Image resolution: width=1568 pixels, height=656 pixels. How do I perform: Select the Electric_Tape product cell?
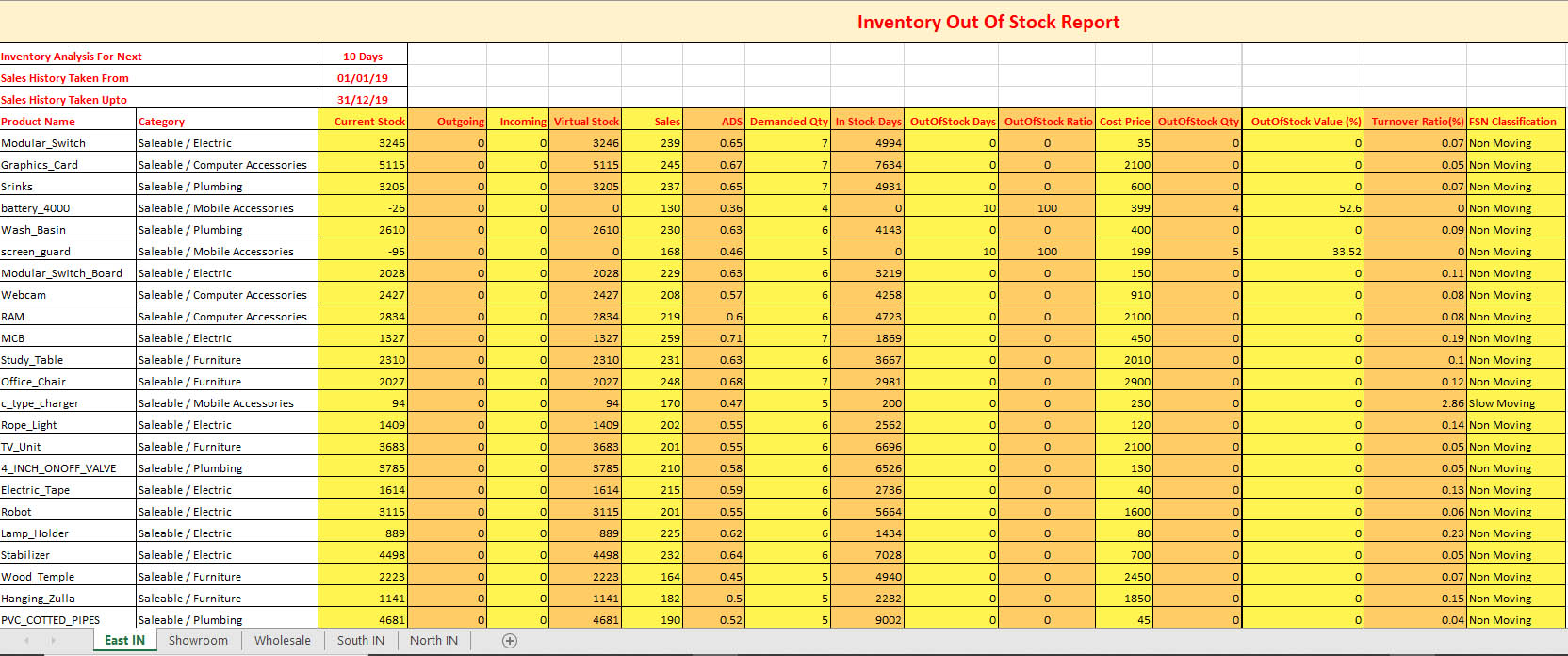68,488
